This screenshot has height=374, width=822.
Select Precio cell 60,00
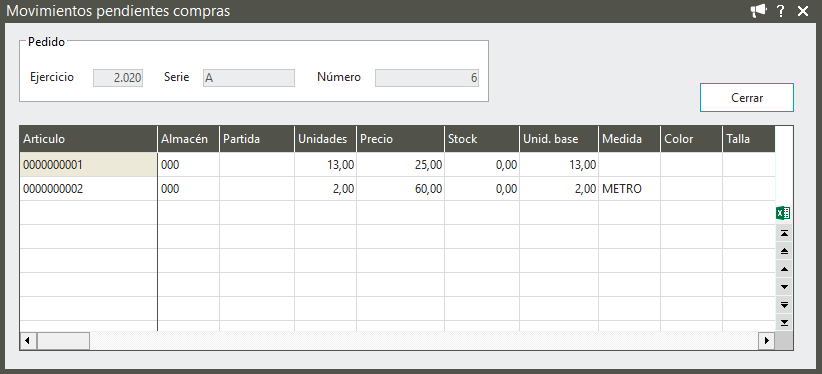click(x=401, y=189)
